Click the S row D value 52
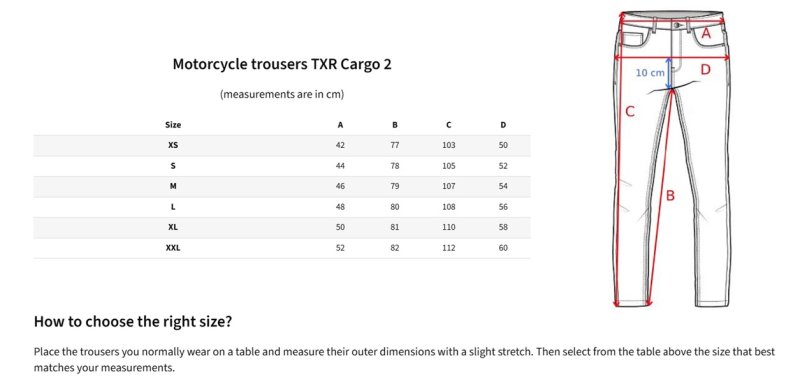Viewport: 800px width, 391px height. coord(503,166)
